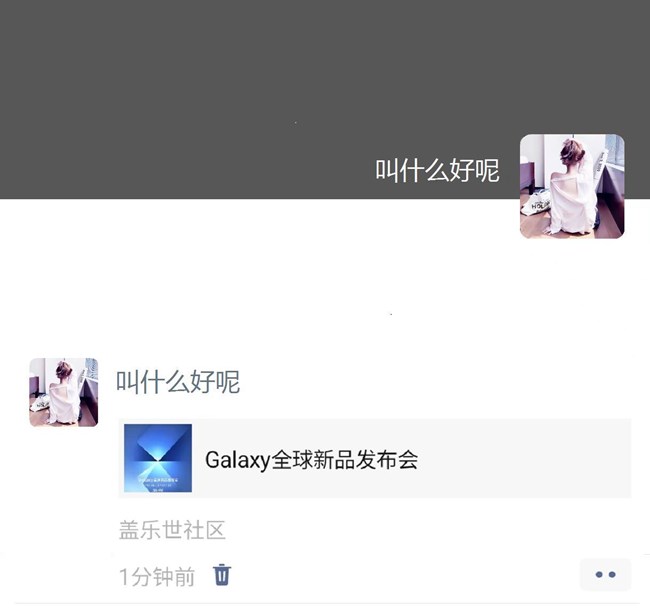
Task: Tap the dark gray cover photo area
Action: [257, 83]
